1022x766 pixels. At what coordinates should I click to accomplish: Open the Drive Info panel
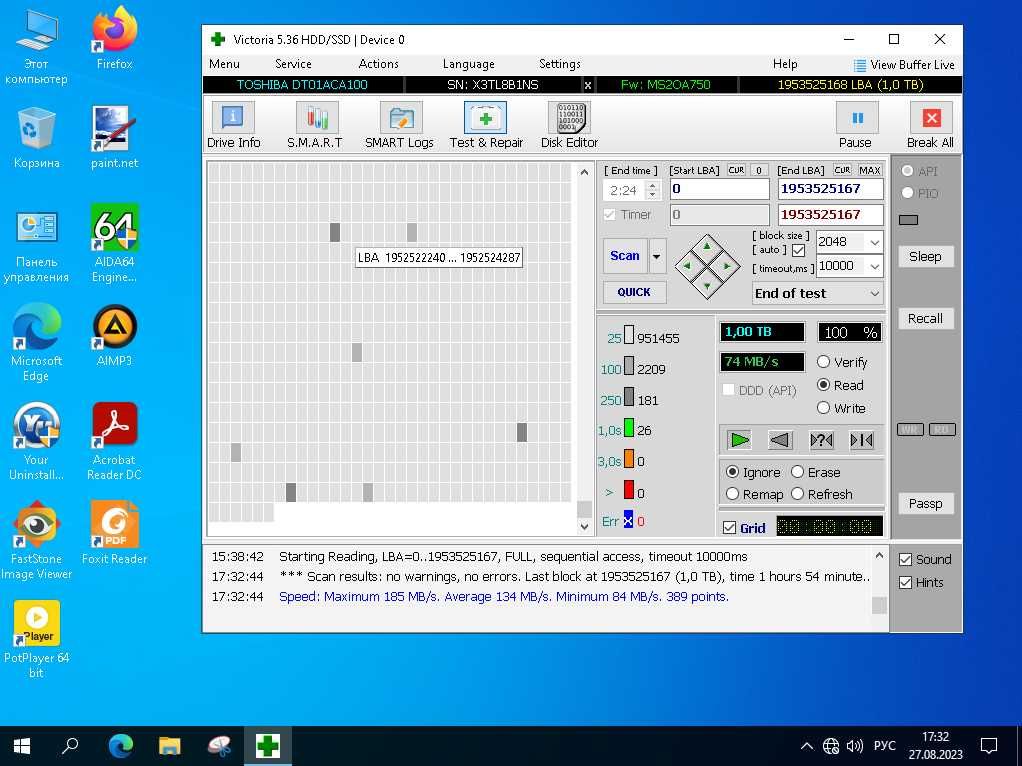pyautogui.click(x=233, y=126)
